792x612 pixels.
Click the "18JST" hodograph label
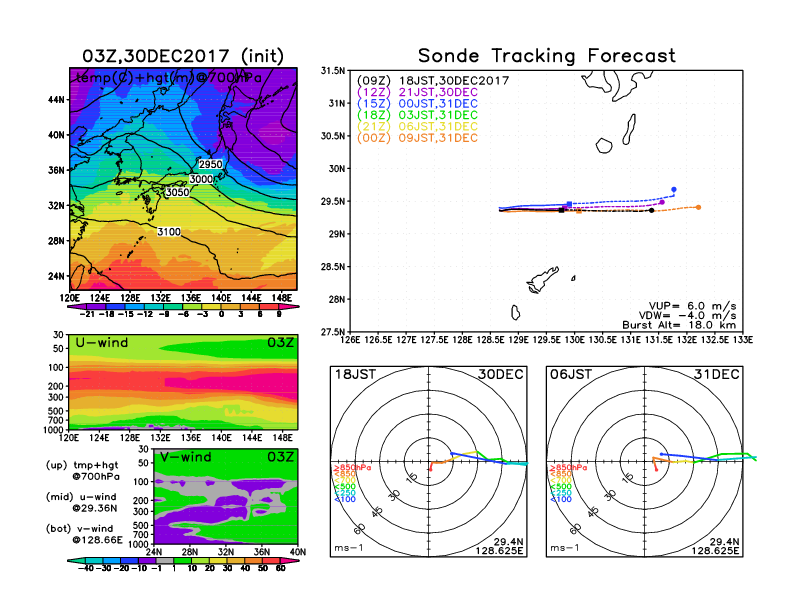tap(356, 375)
